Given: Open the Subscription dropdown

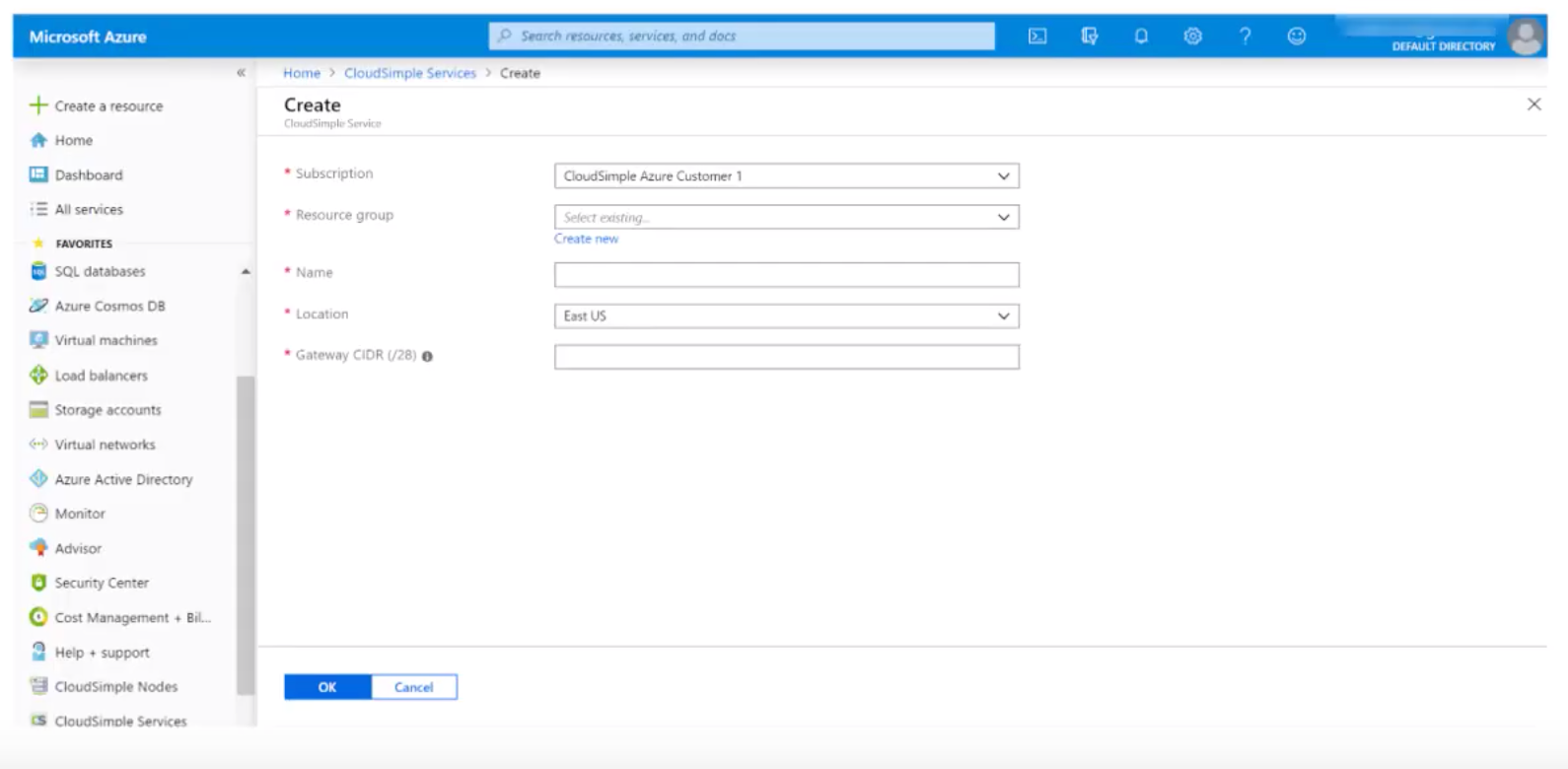Looking at the screenshot, I should 786,176.
